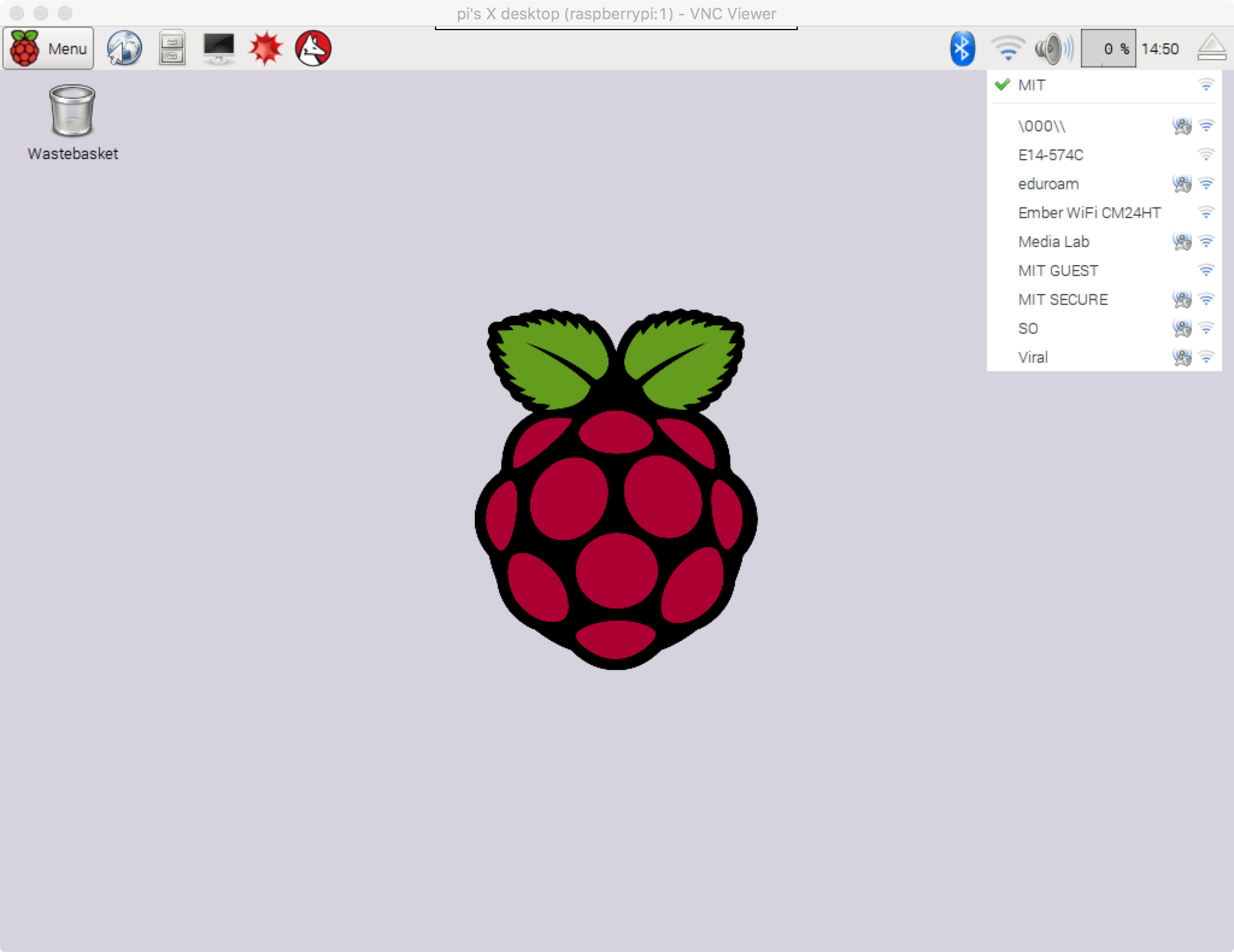Click the SO lock security icon

tap(1182, 328)
